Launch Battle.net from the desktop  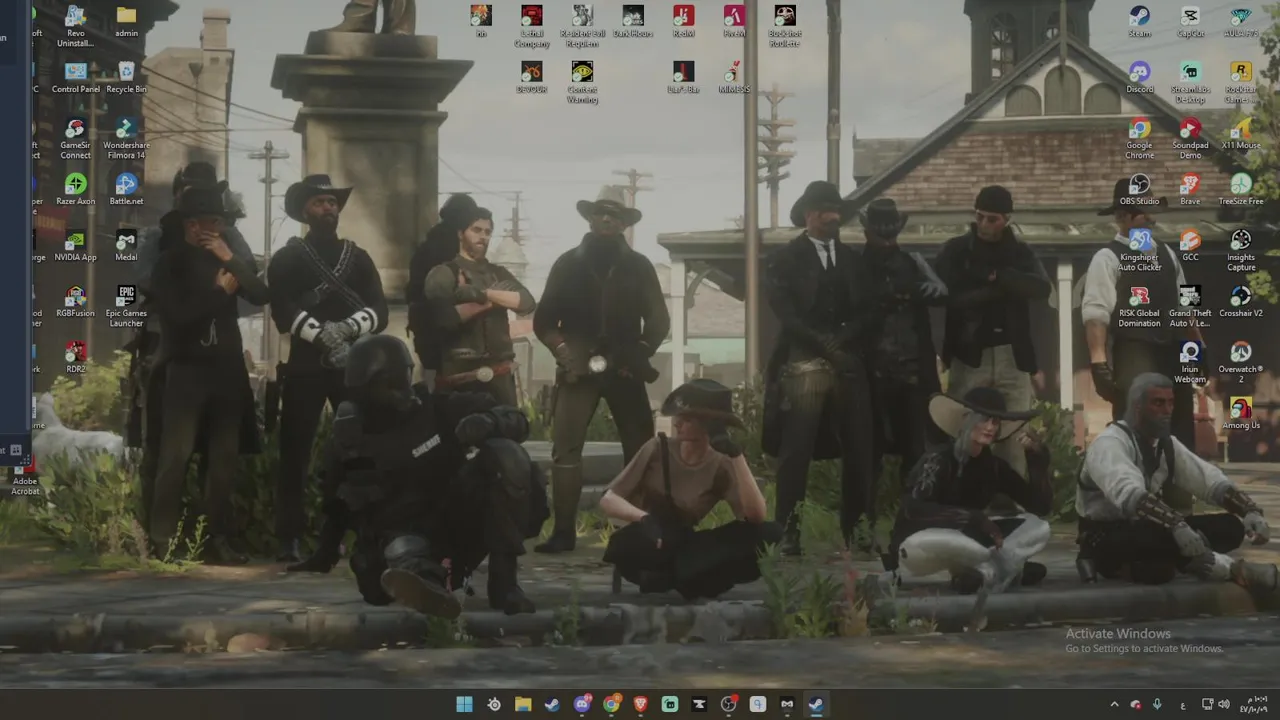tap(126, 190)
